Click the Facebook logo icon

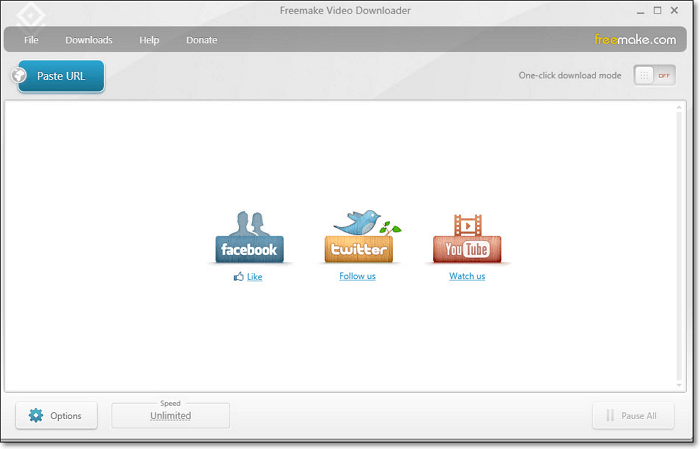click(x=249, y=238)
